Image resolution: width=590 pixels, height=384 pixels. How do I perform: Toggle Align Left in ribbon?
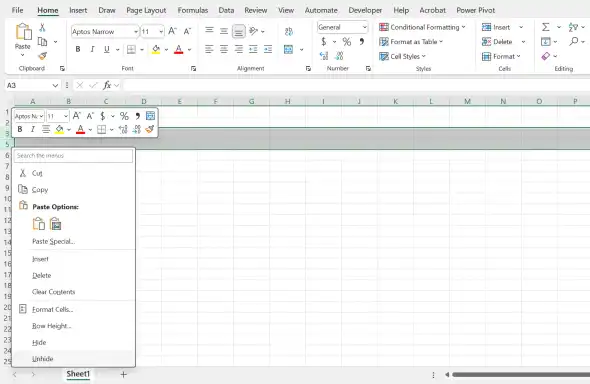tap(209, 49)
